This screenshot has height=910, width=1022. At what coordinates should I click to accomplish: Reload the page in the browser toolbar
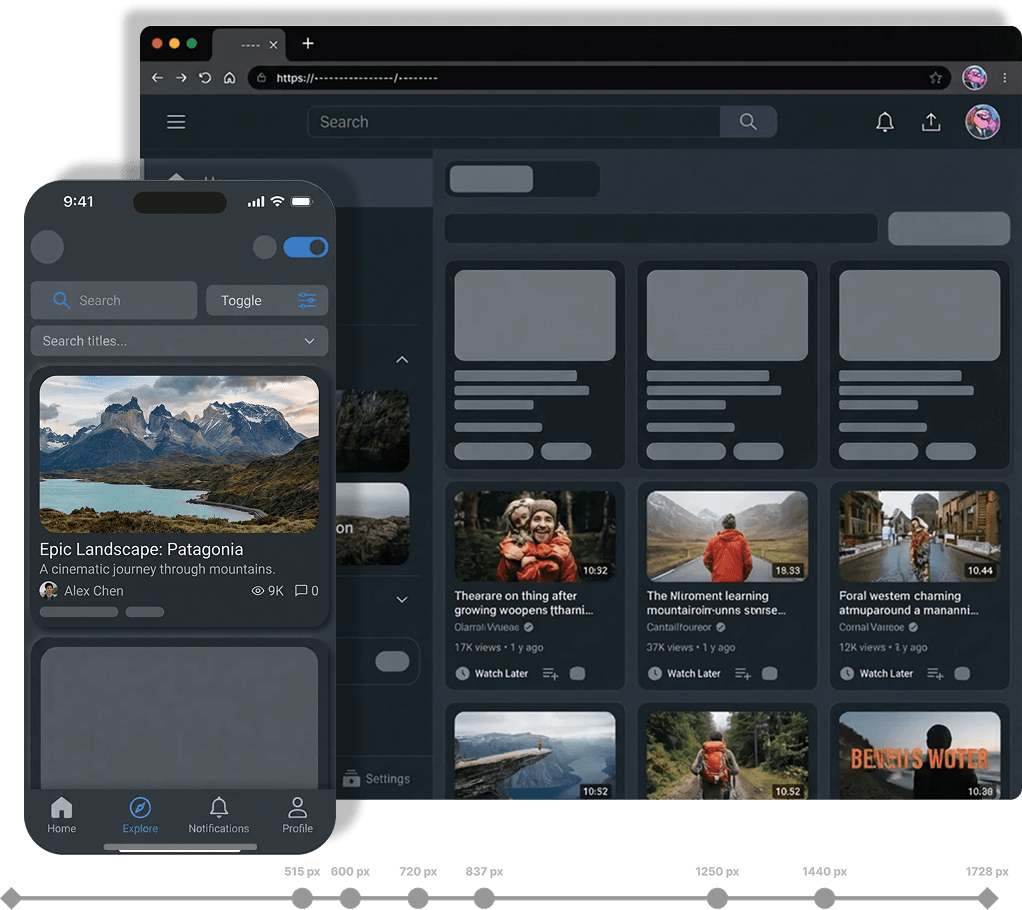pyautogui.click(x=205, y=78)
